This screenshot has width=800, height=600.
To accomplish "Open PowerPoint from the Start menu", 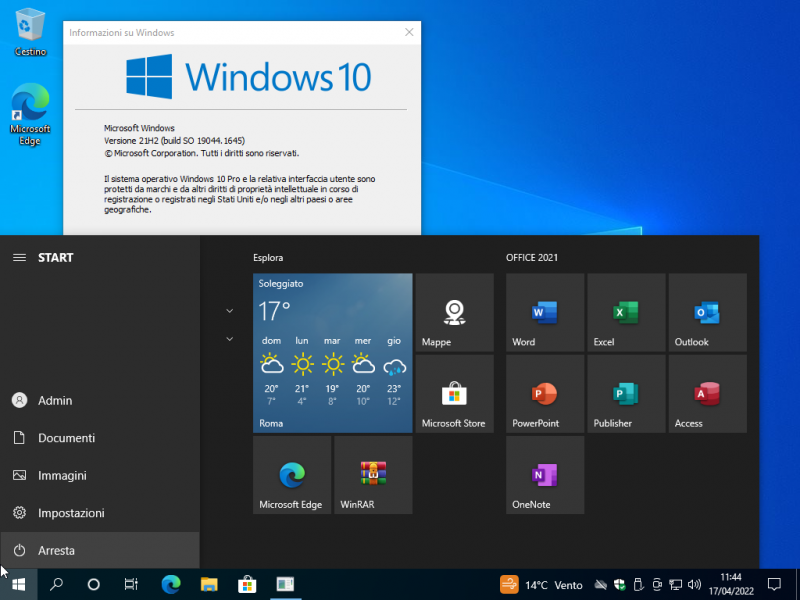I will (544, 394).
